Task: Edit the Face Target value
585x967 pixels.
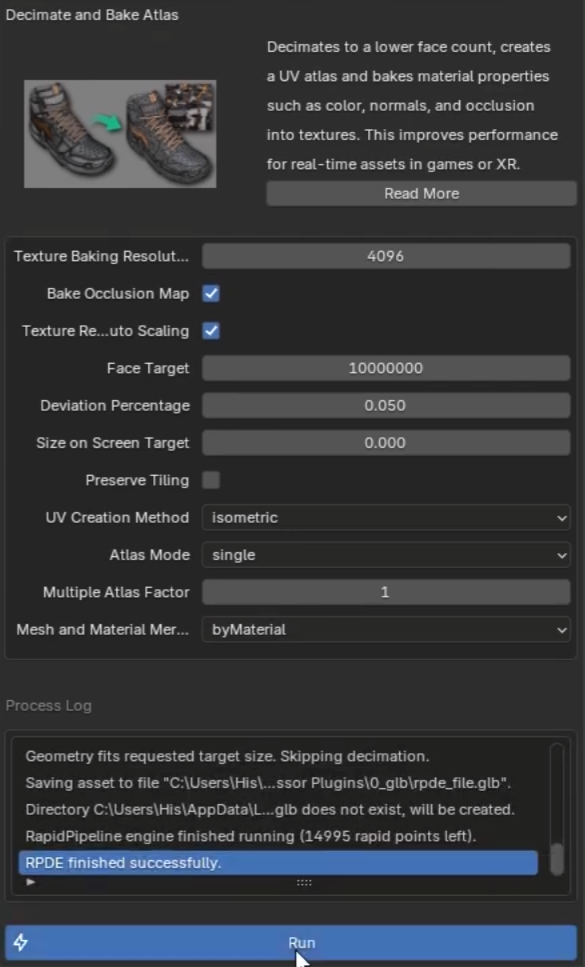Action: point(386,368)
